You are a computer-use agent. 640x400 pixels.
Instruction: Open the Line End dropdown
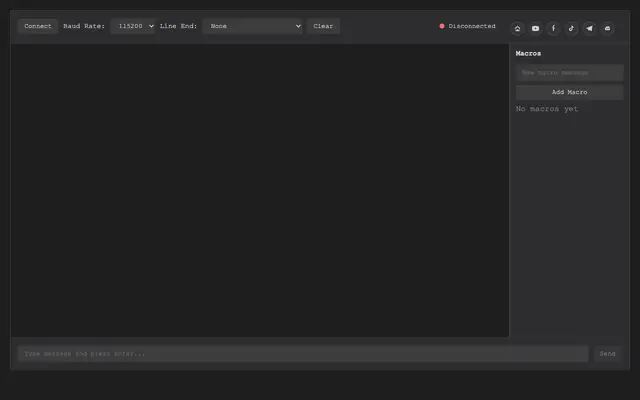point(252,26)
